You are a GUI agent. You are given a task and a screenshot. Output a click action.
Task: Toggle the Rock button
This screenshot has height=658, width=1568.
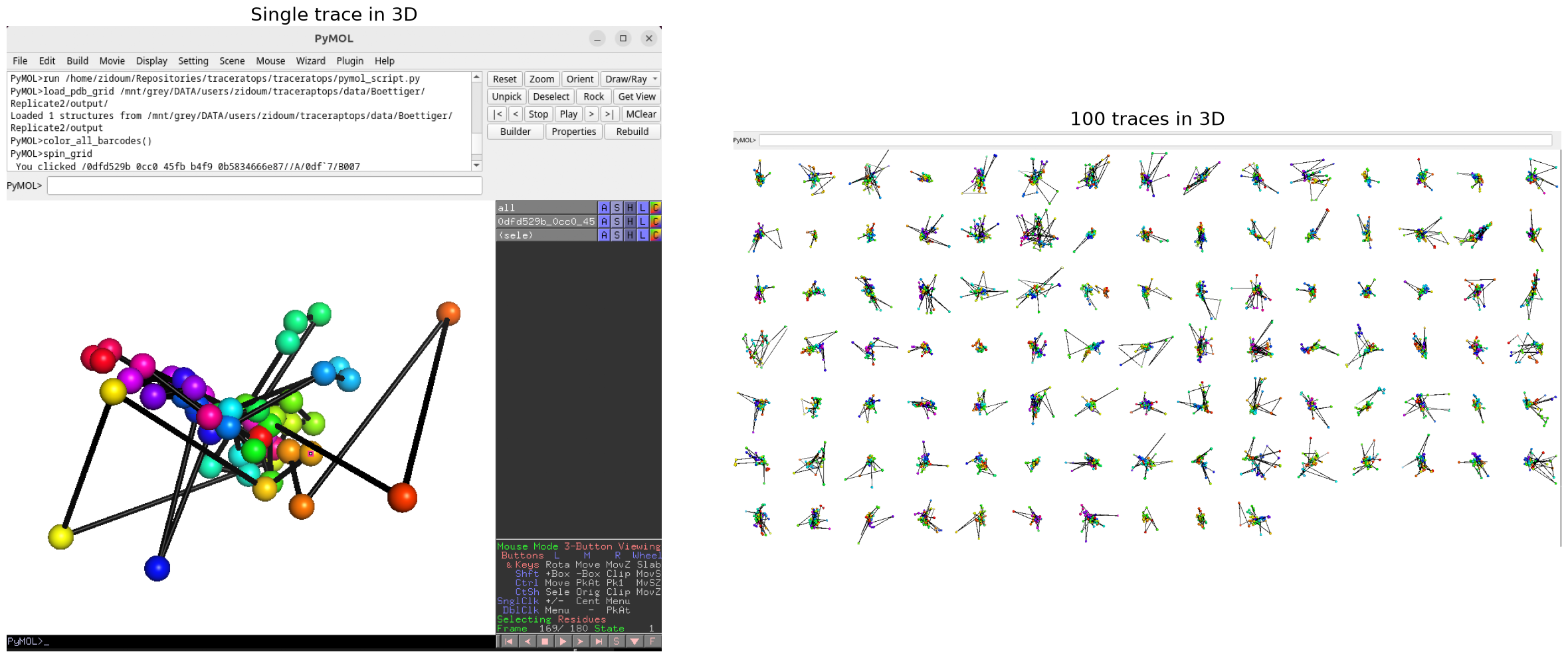(x=594, y=96)
